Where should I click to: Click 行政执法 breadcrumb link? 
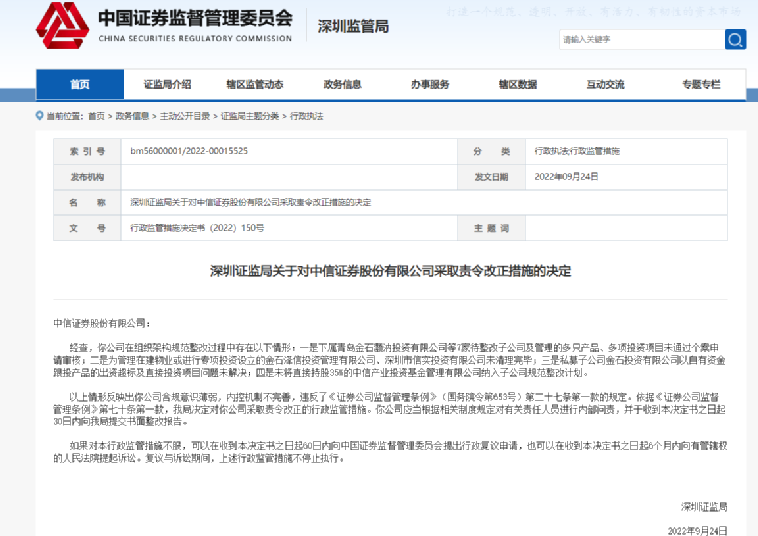pos(306,116)
